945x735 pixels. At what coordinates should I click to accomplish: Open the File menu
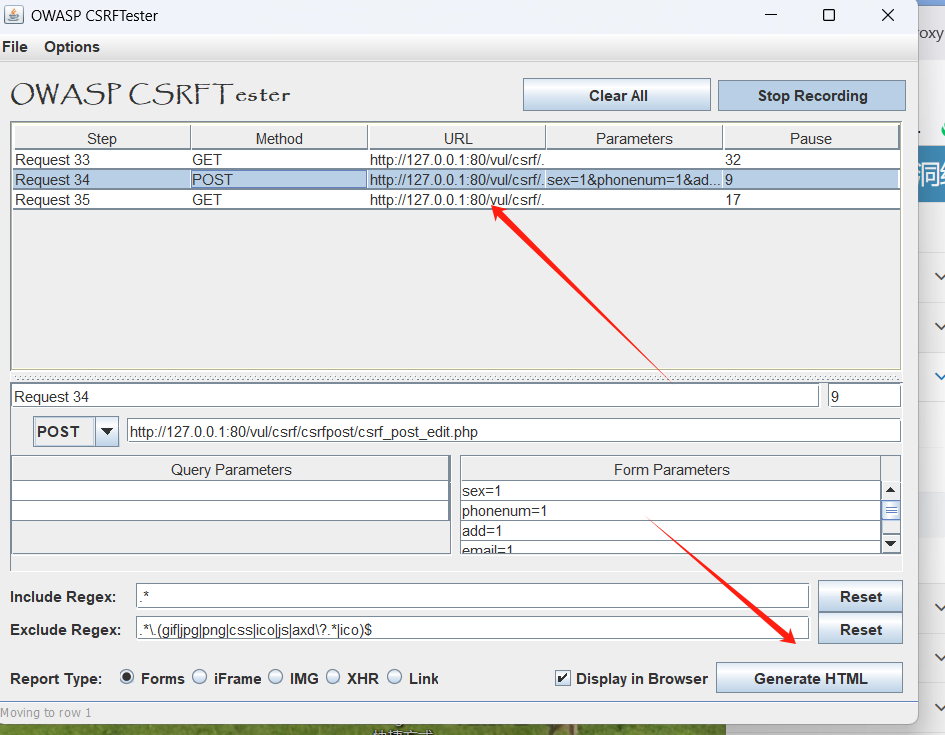(x=15, y=47)
